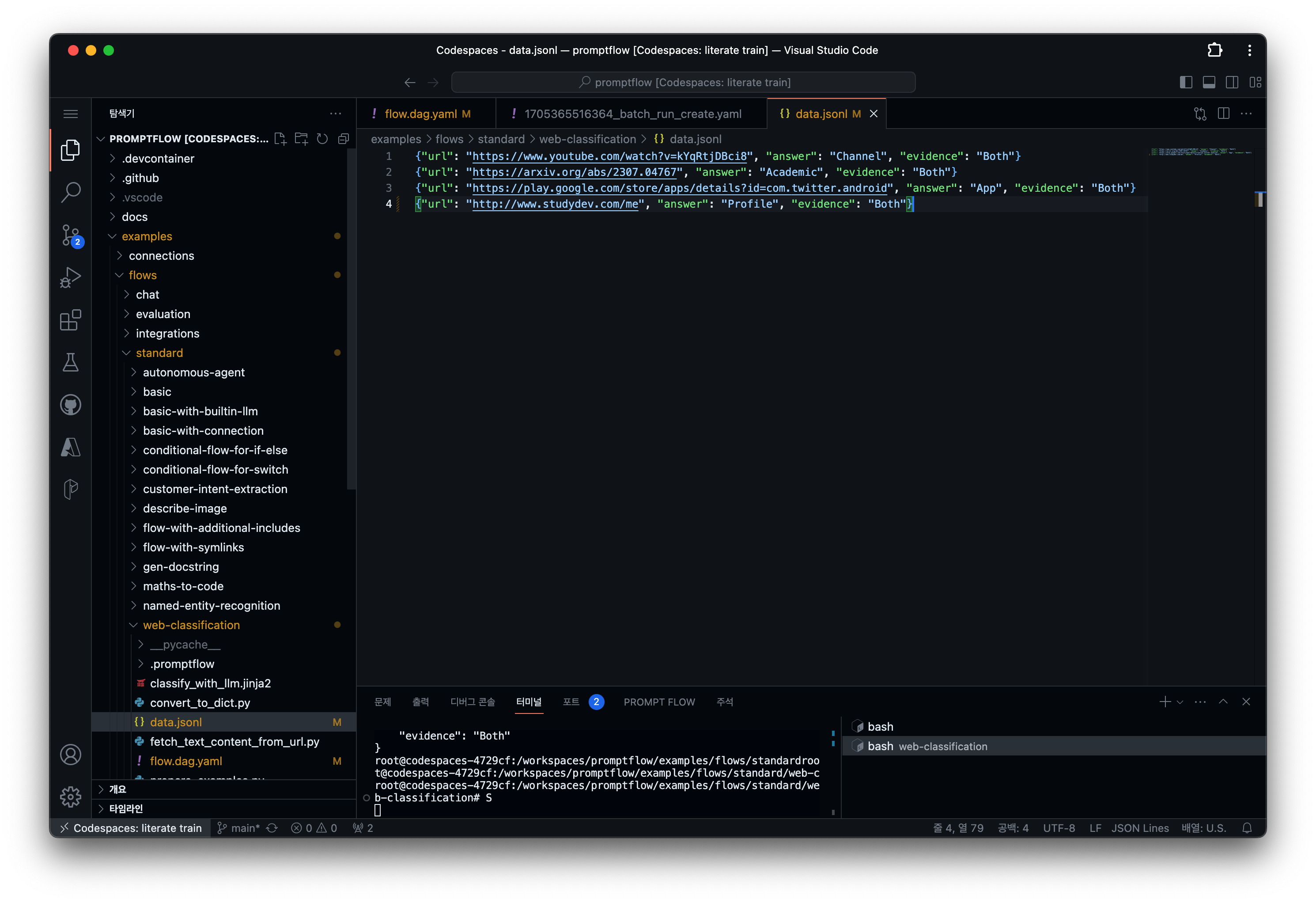This screenshot has width=1316, height=903.
Task: Open notifications bell in status bar
Action: (1246, 827)
